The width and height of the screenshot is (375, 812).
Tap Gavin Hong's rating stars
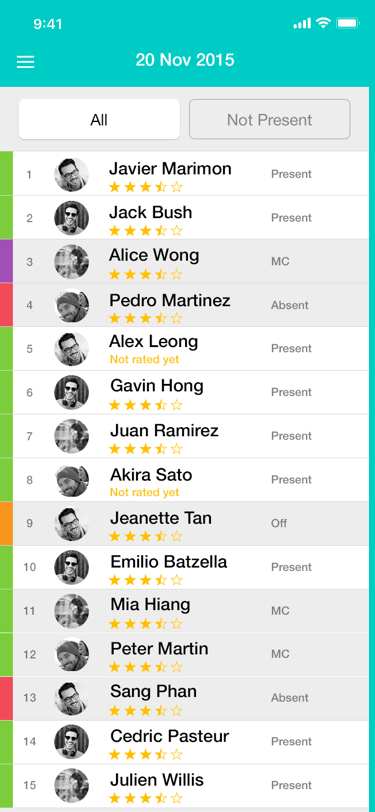coord(146,405)
